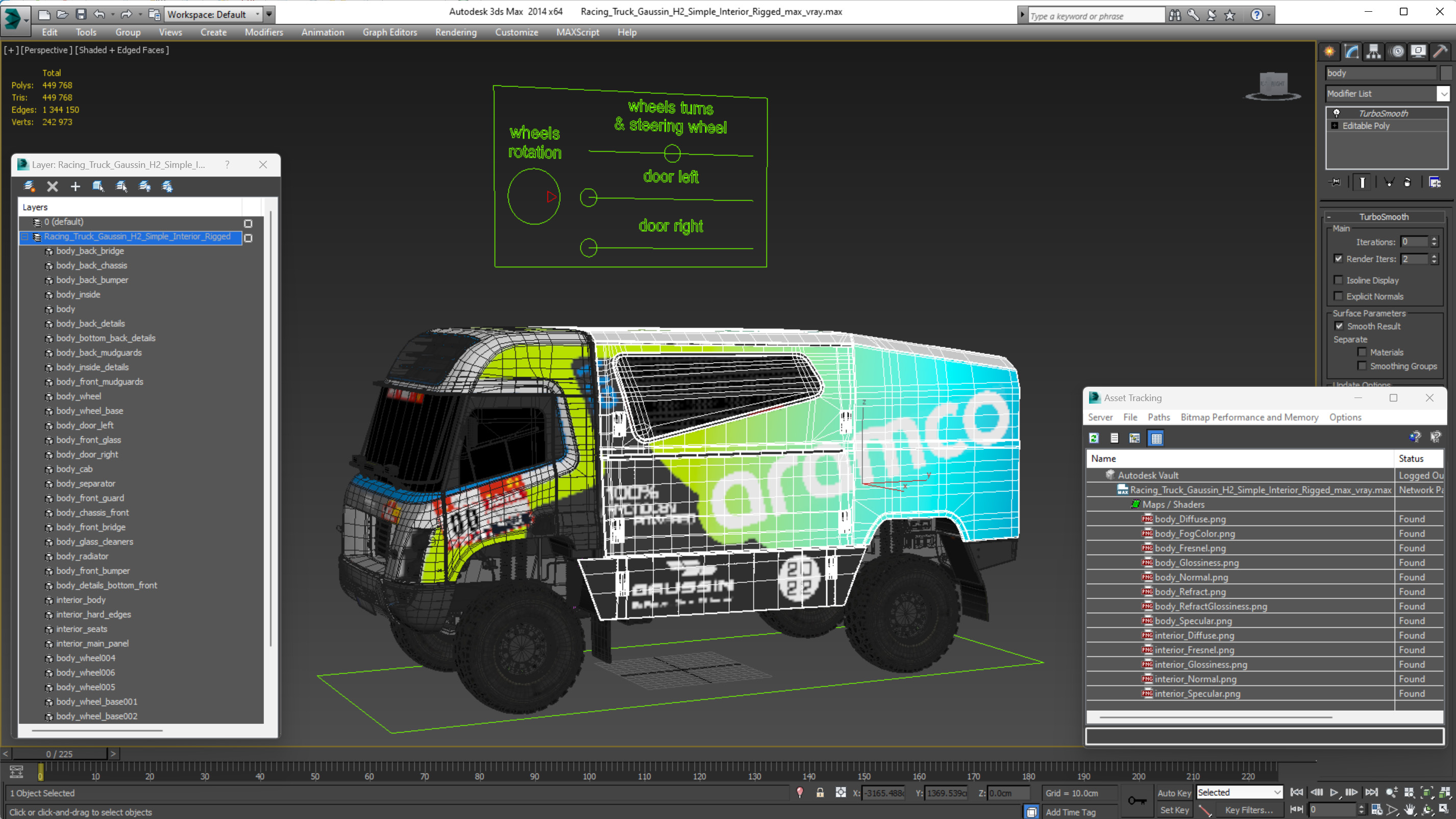The width and height of the screenshot is (1456, 819).
Task: Click Play Animation button
Action: (1334, 792)
